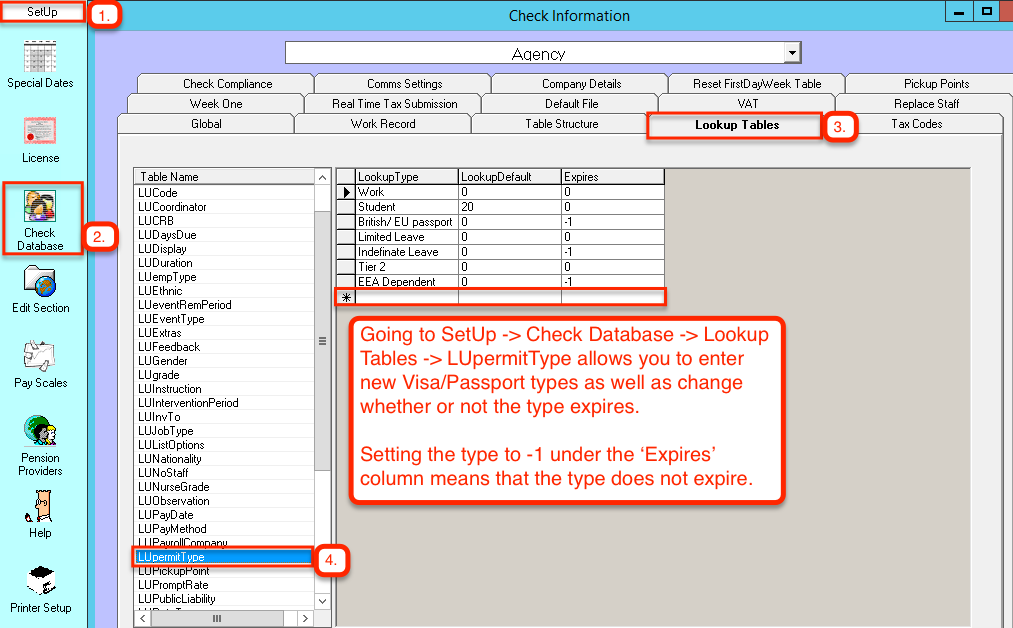Open the Pay Scales icon

coord(40,356)
